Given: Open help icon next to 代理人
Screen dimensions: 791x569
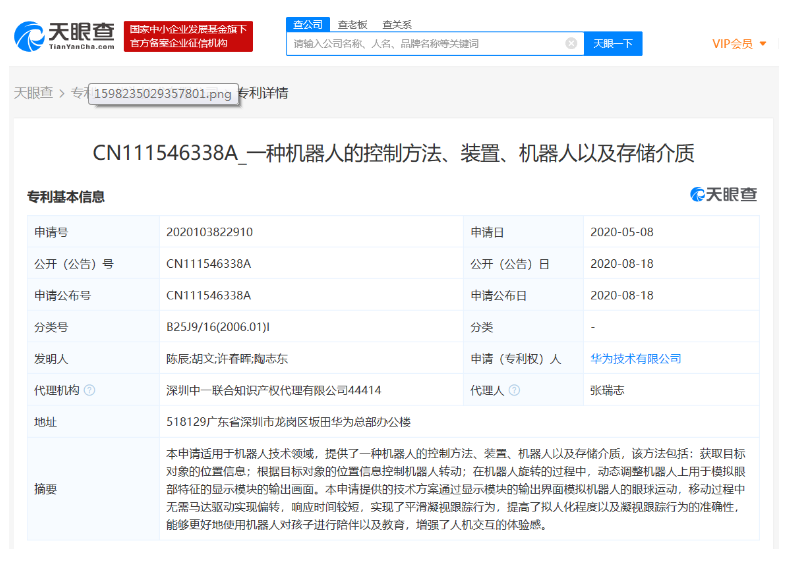Looking at the screenshot, I should click(514, 390).
